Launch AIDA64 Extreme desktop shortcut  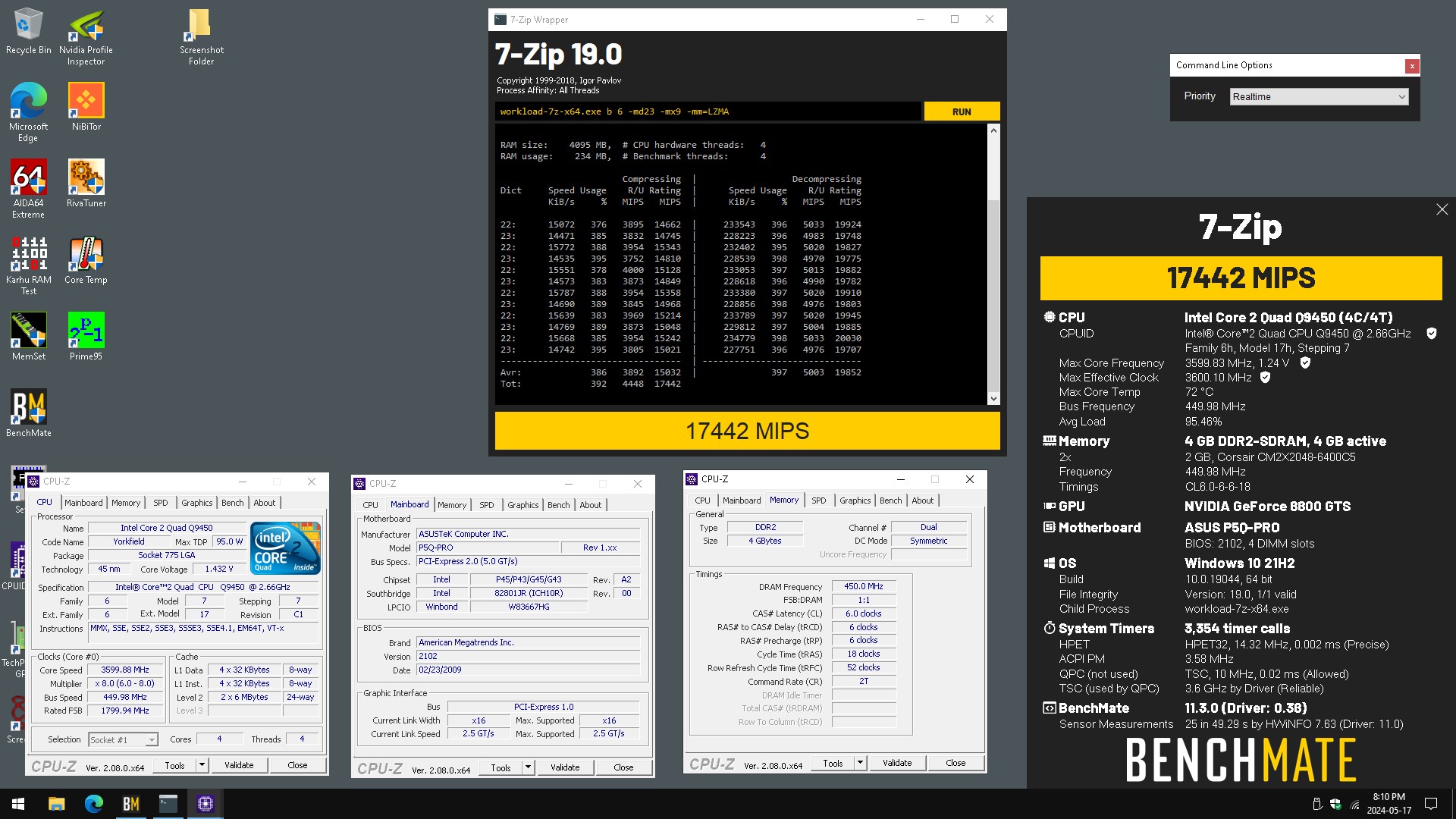28,189
